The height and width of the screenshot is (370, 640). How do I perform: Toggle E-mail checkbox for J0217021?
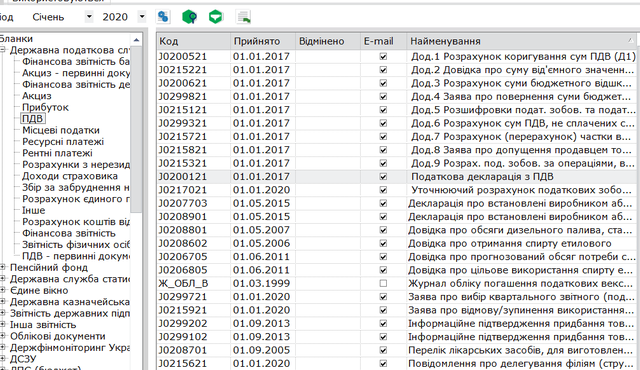click(x=383, y=190)
